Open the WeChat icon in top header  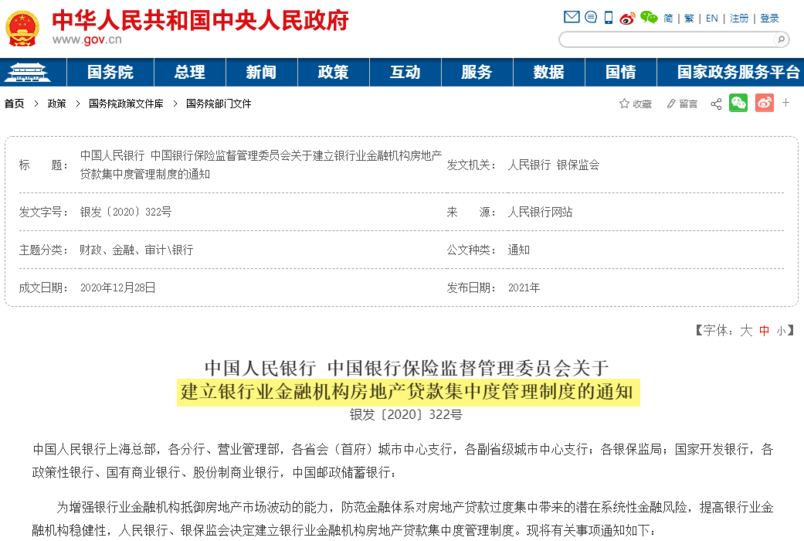tap(649, 18)
